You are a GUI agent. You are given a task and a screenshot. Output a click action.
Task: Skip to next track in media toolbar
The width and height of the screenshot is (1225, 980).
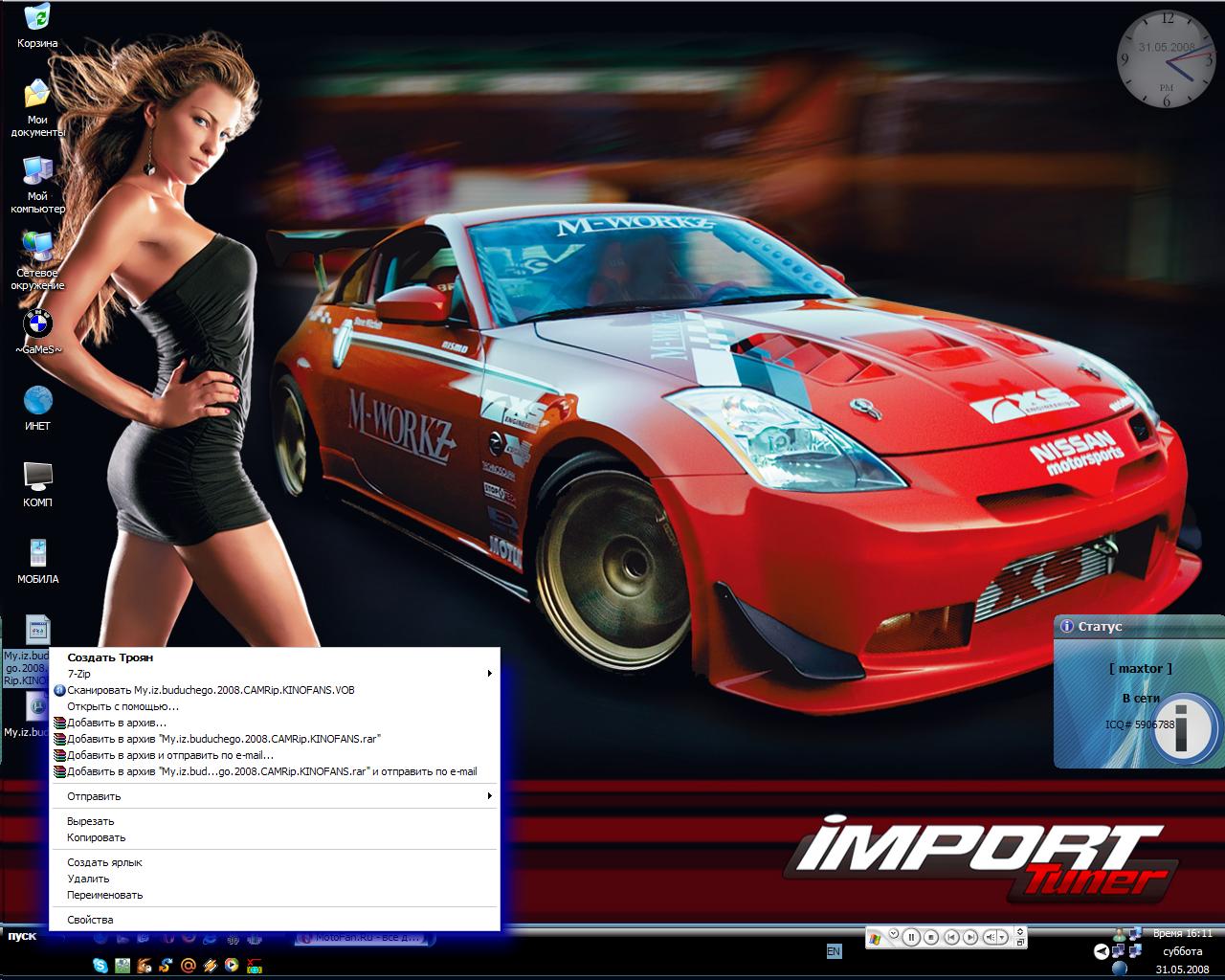(970, 938)
